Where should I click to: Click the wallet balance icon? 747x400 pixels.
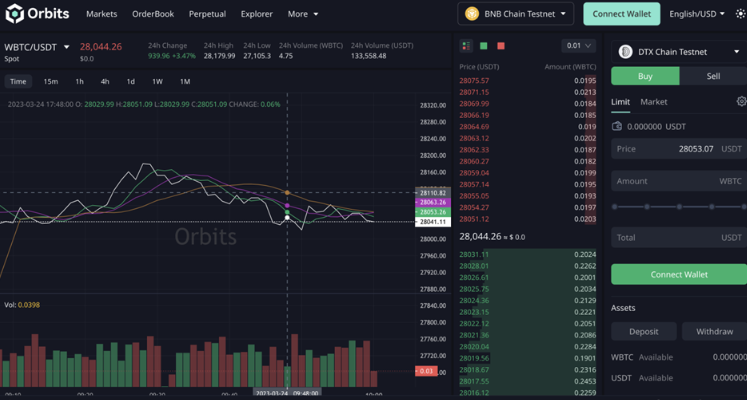[x=617, y=126]
